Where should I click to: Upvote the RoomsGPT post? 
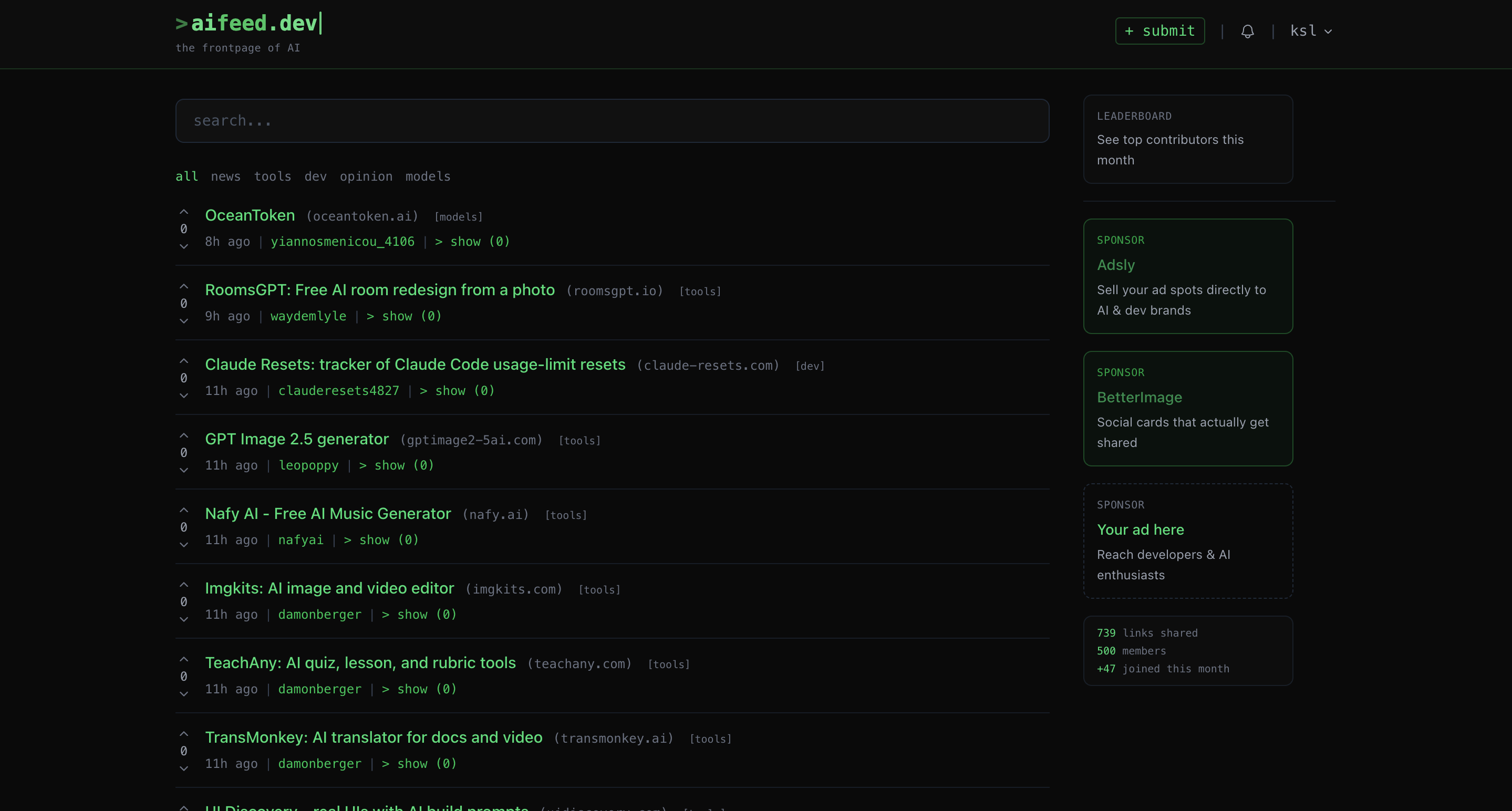(184, 286)
